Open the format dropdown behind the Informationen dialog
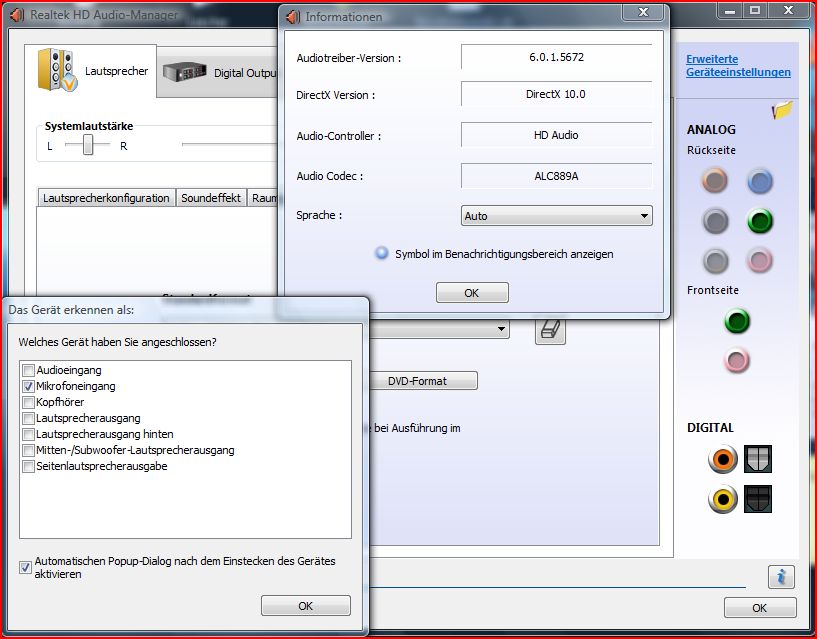Viewport: 817px width, 639px height. point(439,329)
